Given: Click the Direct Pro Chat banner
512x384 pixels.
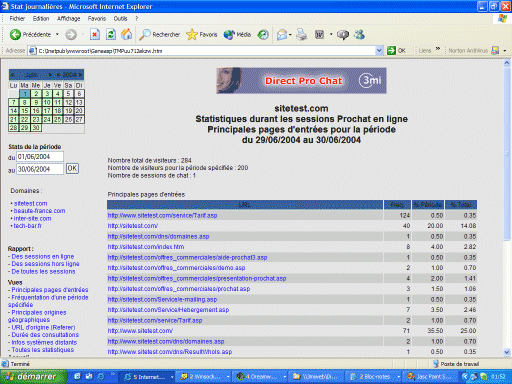Looking at the screenshot, I should click(301, 81).
